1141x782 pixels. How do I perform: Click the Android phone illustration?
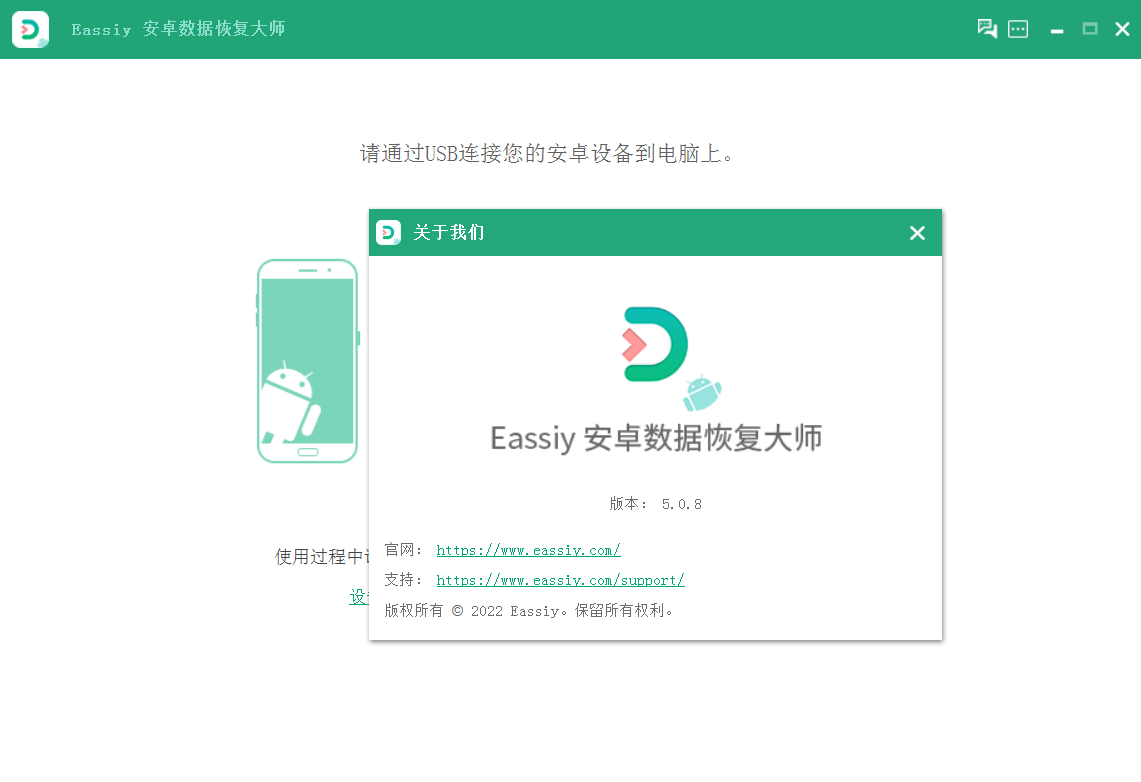click(x=308, y=361)
